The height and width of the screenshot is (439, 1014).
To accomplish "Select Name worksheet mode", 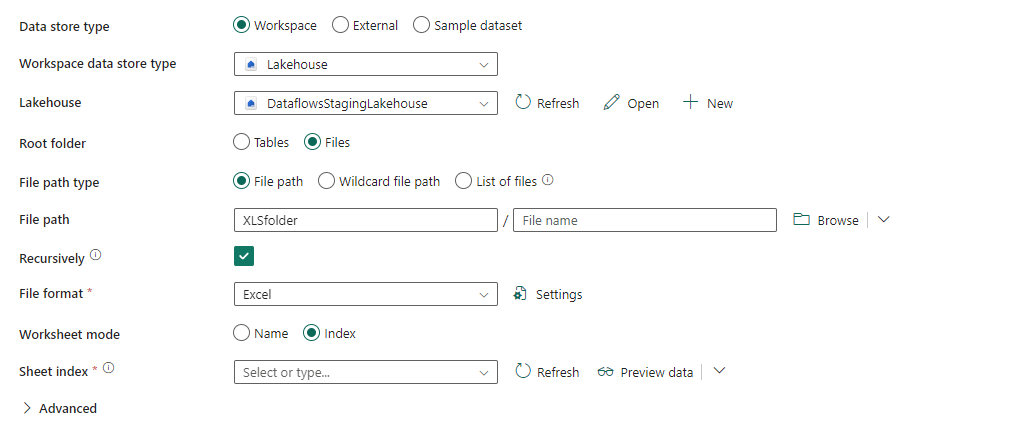I will [x=241, y=333].
